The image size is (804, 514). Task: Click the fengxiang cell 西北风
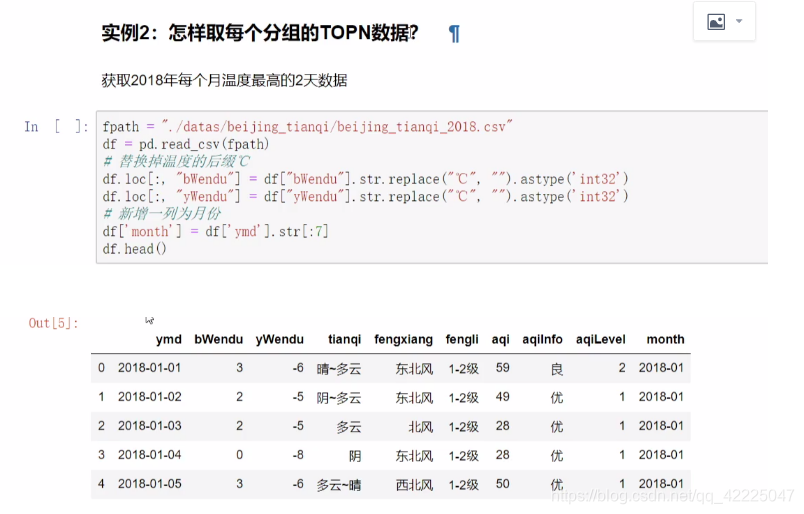pos(414,485)
